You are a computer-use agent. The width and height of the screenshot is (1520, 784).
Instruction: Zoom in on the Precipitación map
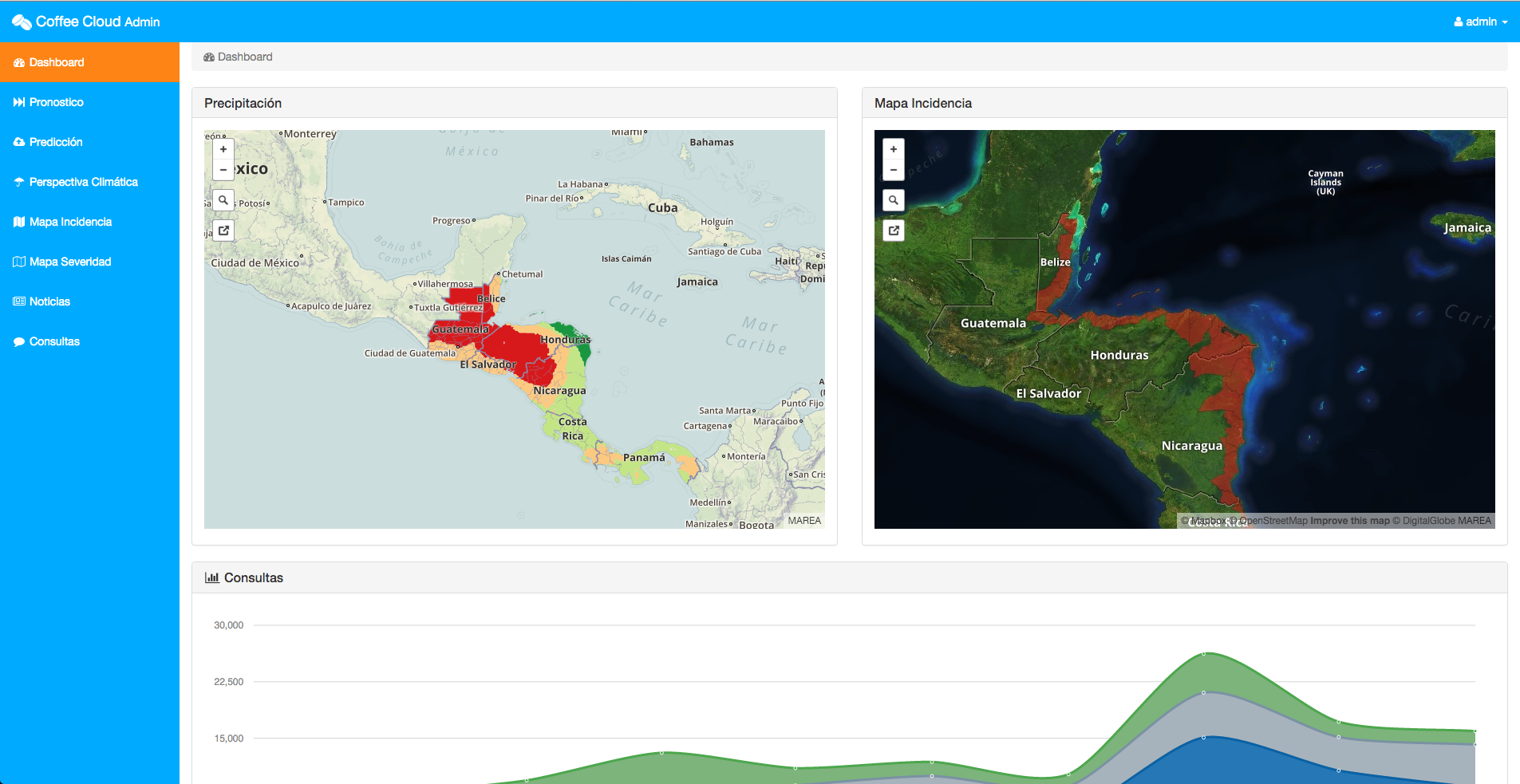(x=223, y=149)
